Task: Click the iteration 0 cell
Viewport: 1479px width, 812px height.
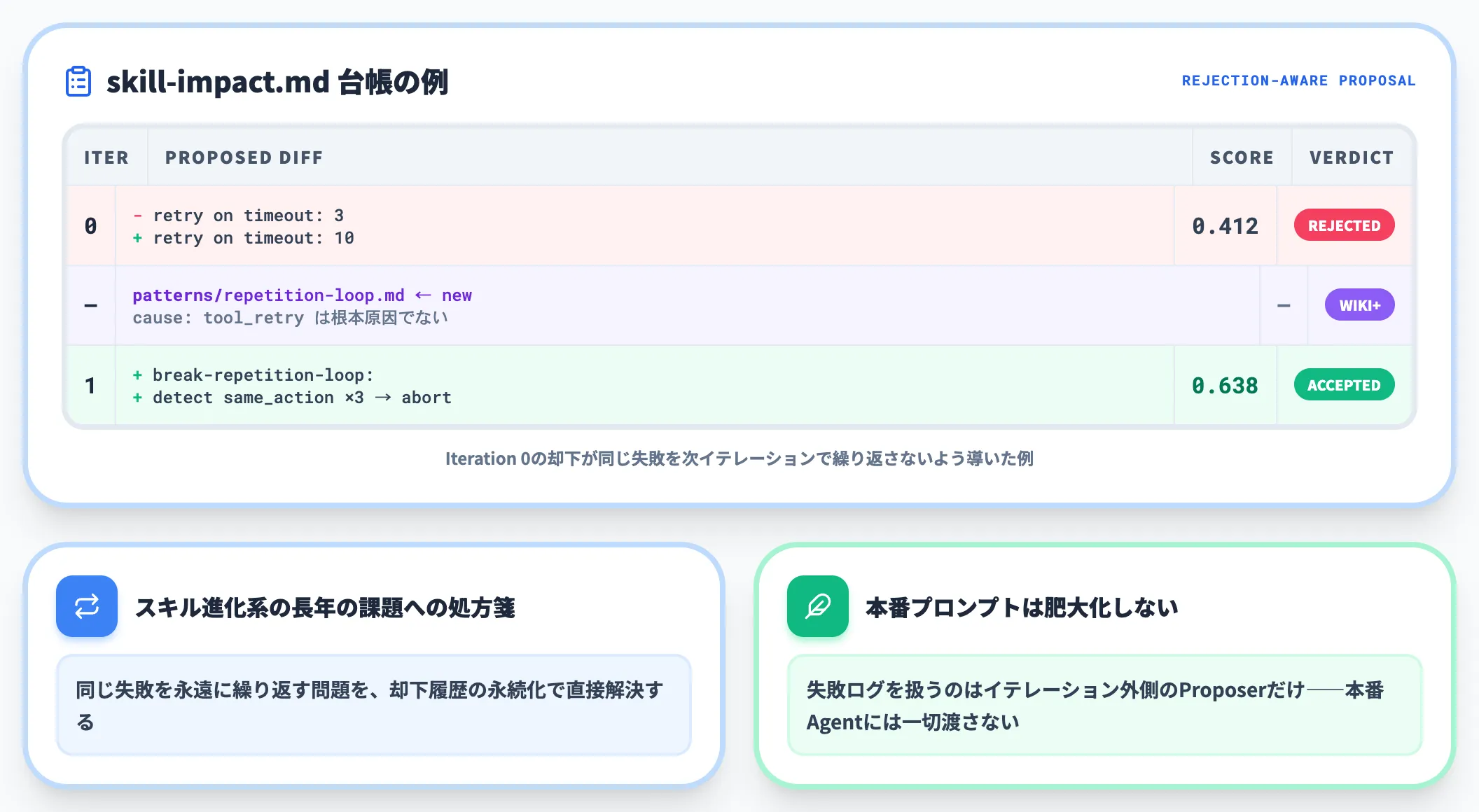Action: point(91,225)
